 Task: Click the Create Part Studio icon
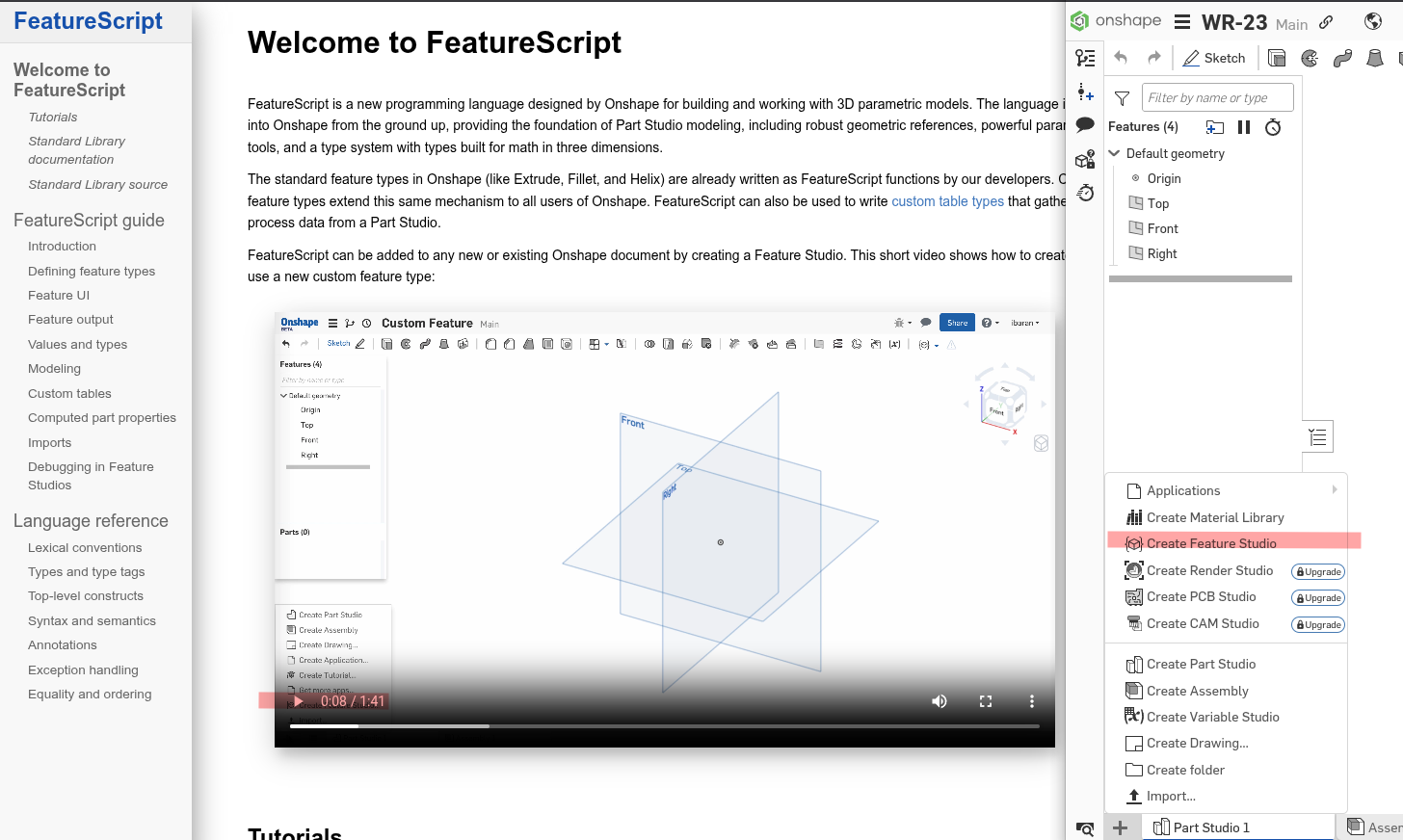point(1134,665)
